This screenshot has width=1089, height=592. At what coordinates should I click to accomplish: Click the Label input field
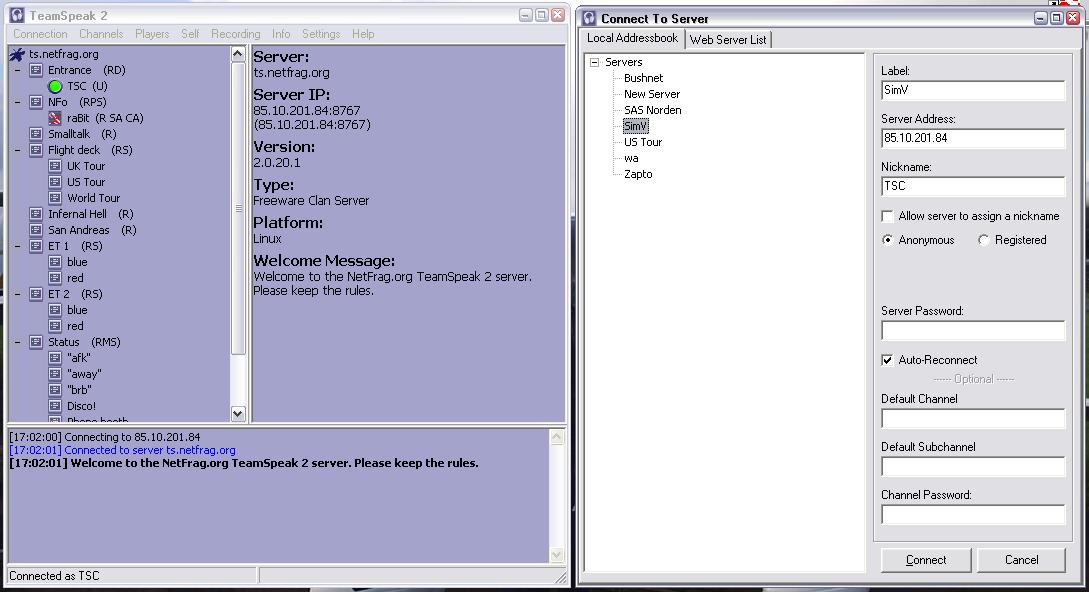pos(972,90)
